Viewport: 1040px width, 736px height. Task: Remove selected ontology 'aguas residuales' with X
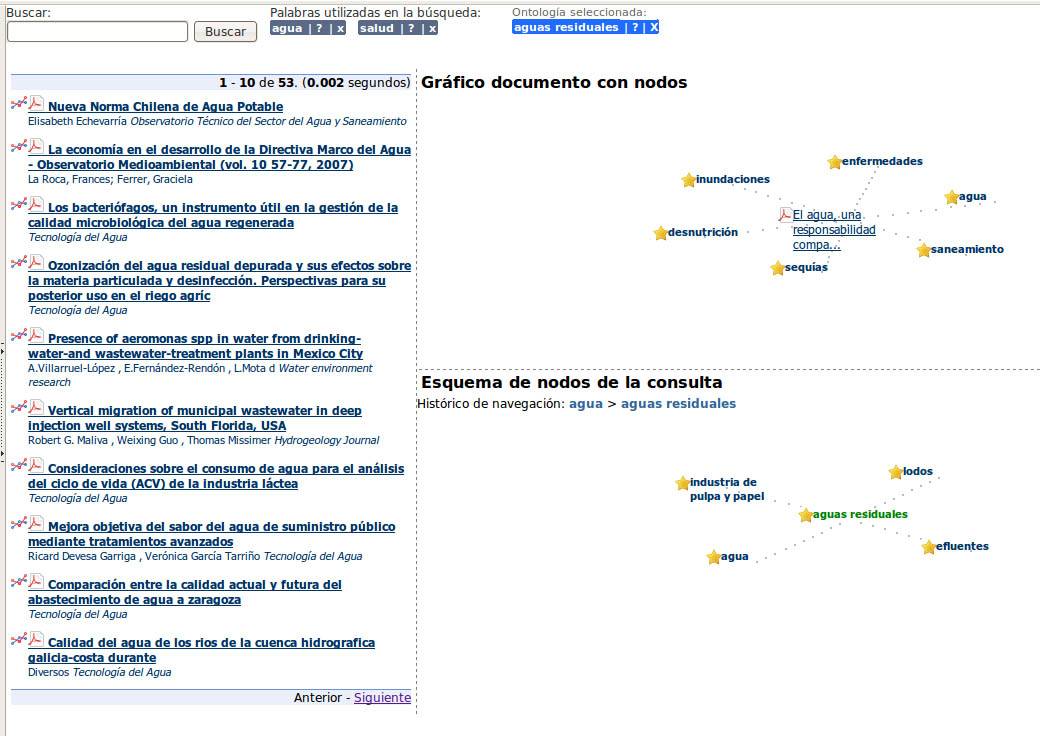point(654,27)
